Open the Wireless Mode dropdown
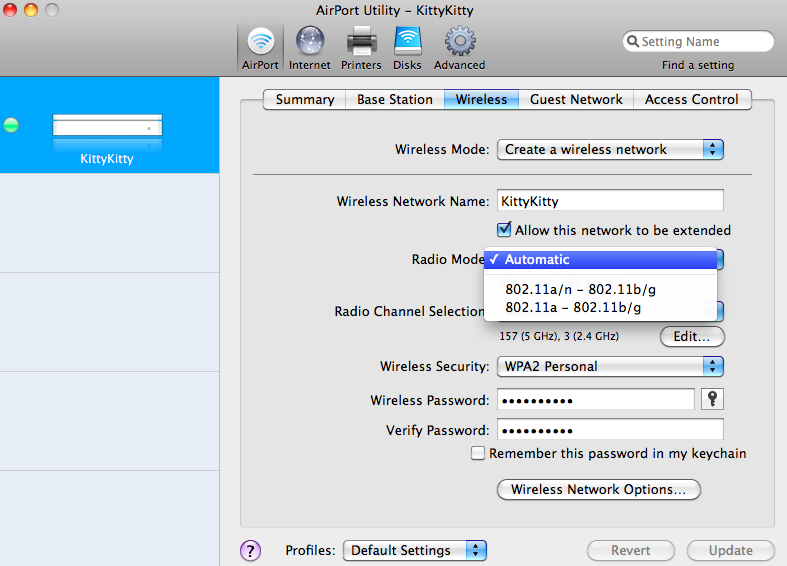Image resolution: width=787 pixels, height=566 pixels. [x=610, y=150]
